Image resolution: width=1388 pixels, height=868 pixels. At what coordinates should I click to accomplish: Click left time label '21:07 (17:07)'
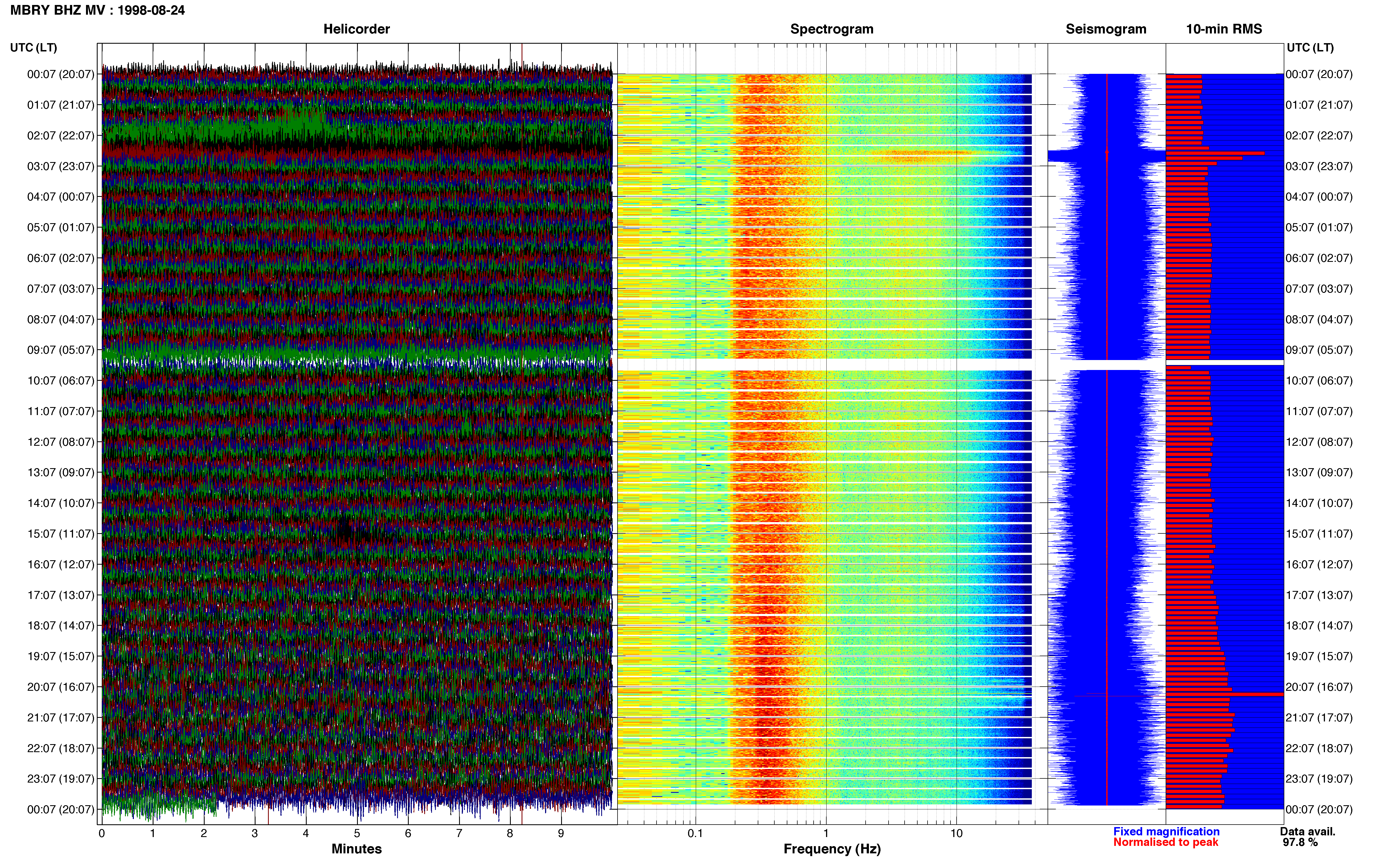(61, 718)
